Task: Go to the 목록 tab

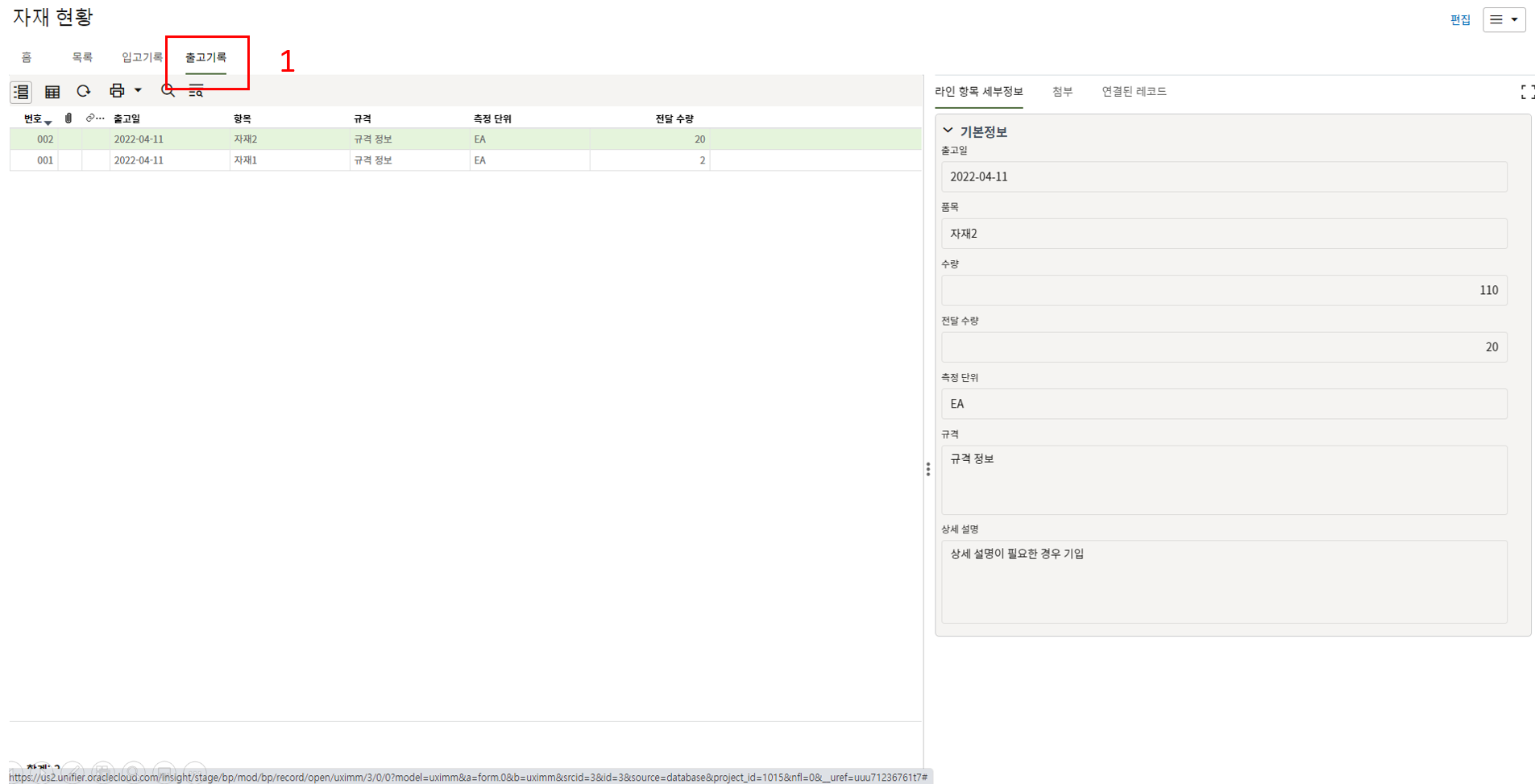Action: click(x=82, y=57)
